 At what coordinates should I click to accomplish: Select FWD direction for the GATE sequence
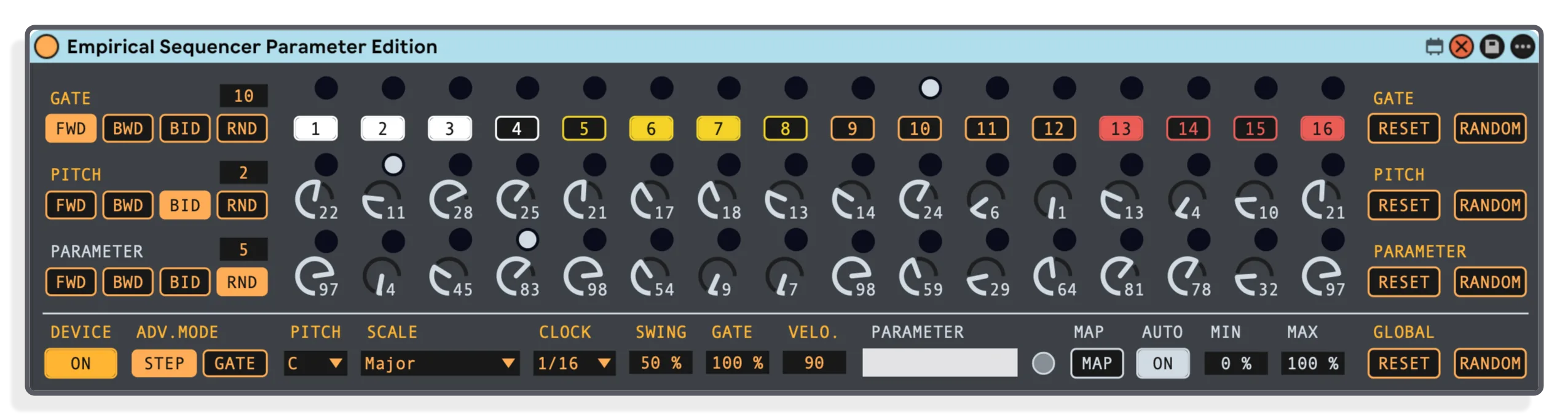pos(71,129)
